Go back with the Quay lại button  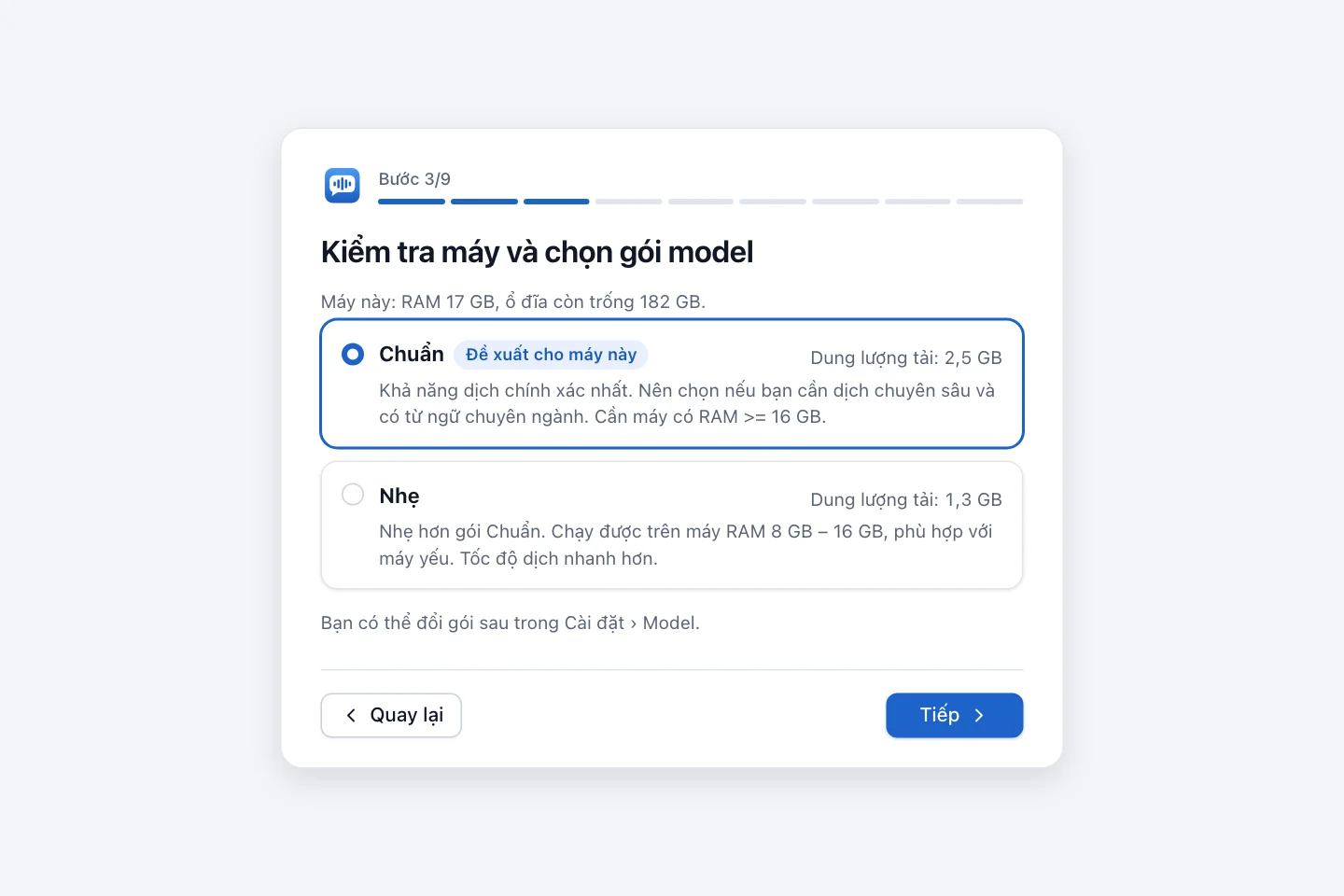[x=391, y=715]
